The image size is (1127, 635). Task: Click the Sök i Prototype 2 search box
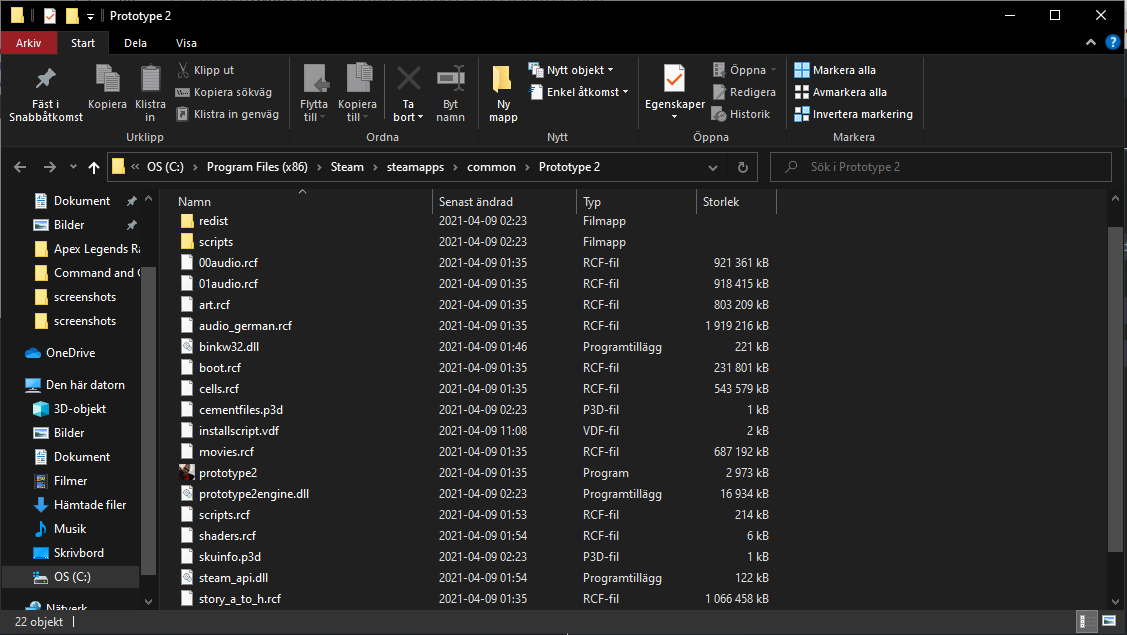tap(941, 167)
